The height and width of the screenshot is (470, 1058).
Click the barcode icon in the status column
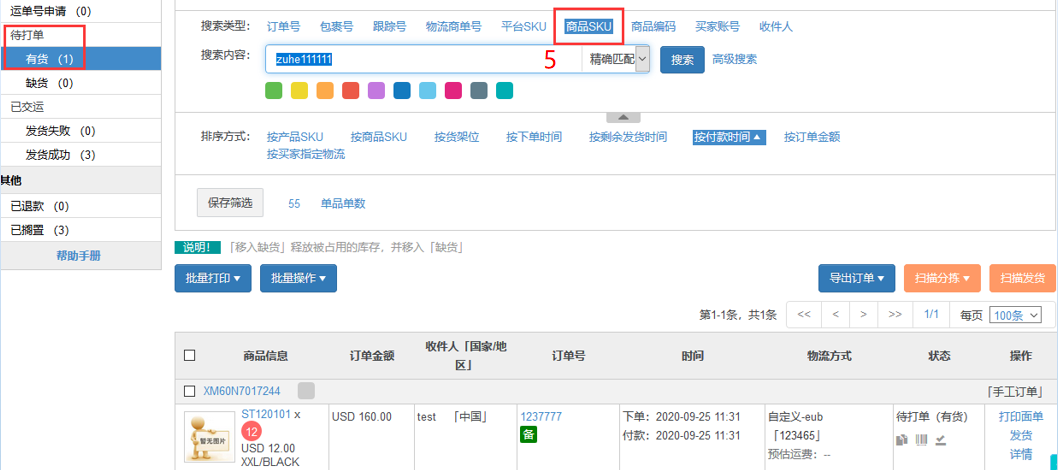(x=920, y=439)
